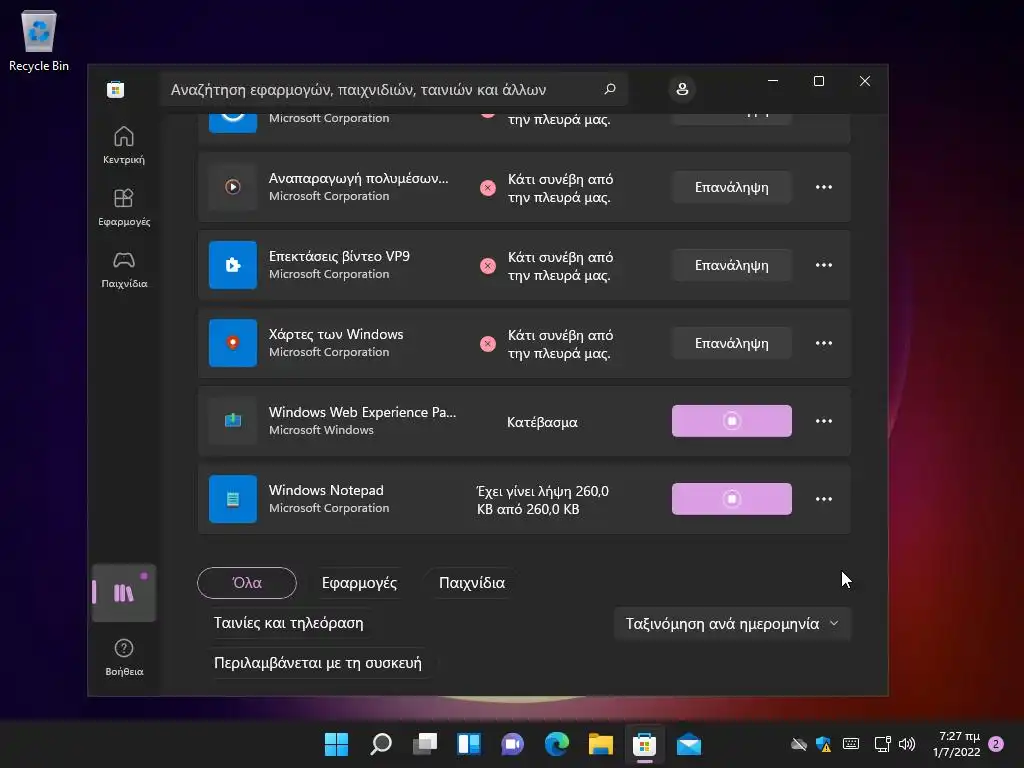Open the Windows Start menu

click(x=336, y=744)
